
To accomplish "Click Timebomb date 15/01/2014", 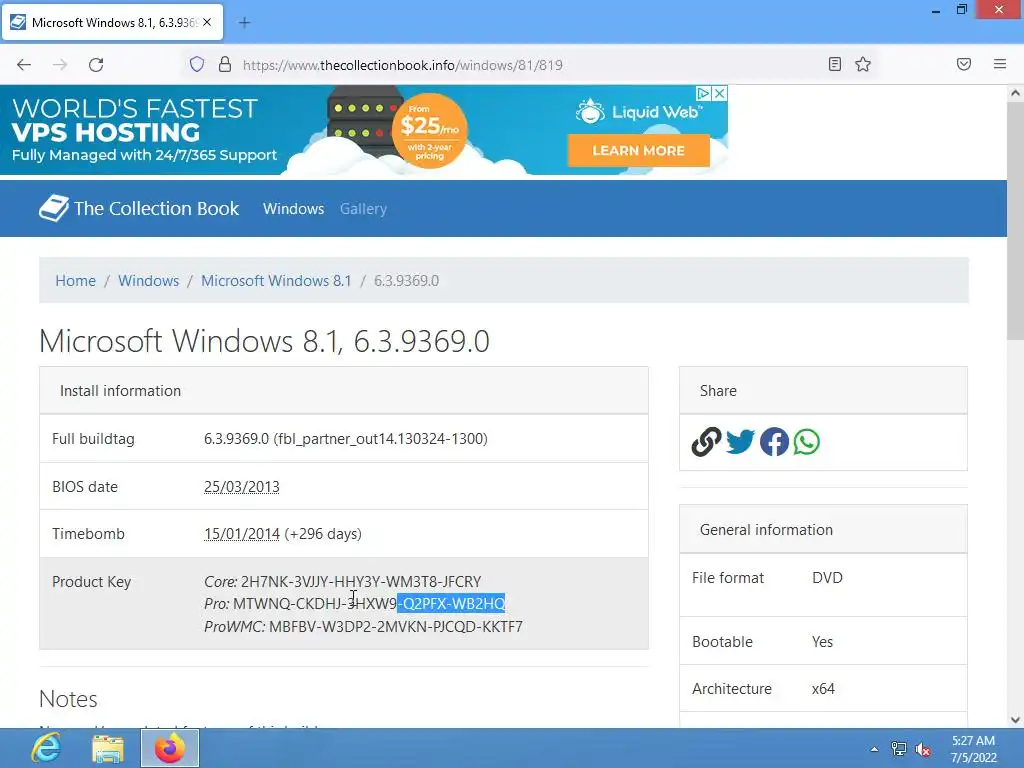I will click(x=242, y=534).
